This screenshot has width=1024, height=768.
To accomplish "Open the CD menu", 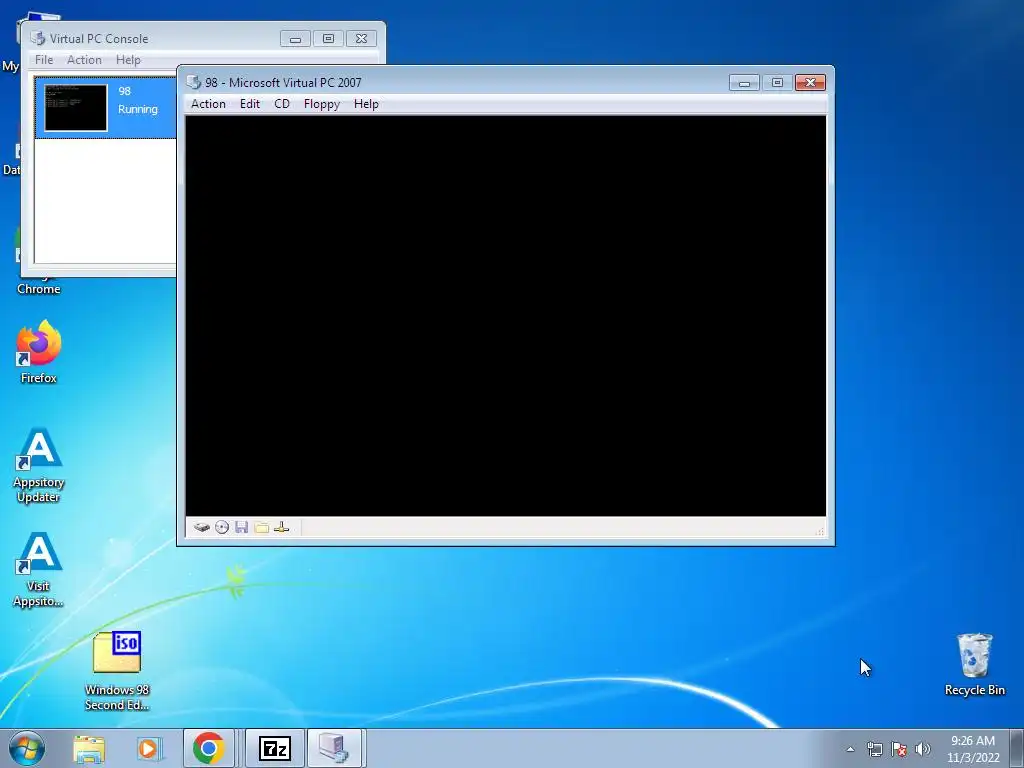I will [281, 104].
